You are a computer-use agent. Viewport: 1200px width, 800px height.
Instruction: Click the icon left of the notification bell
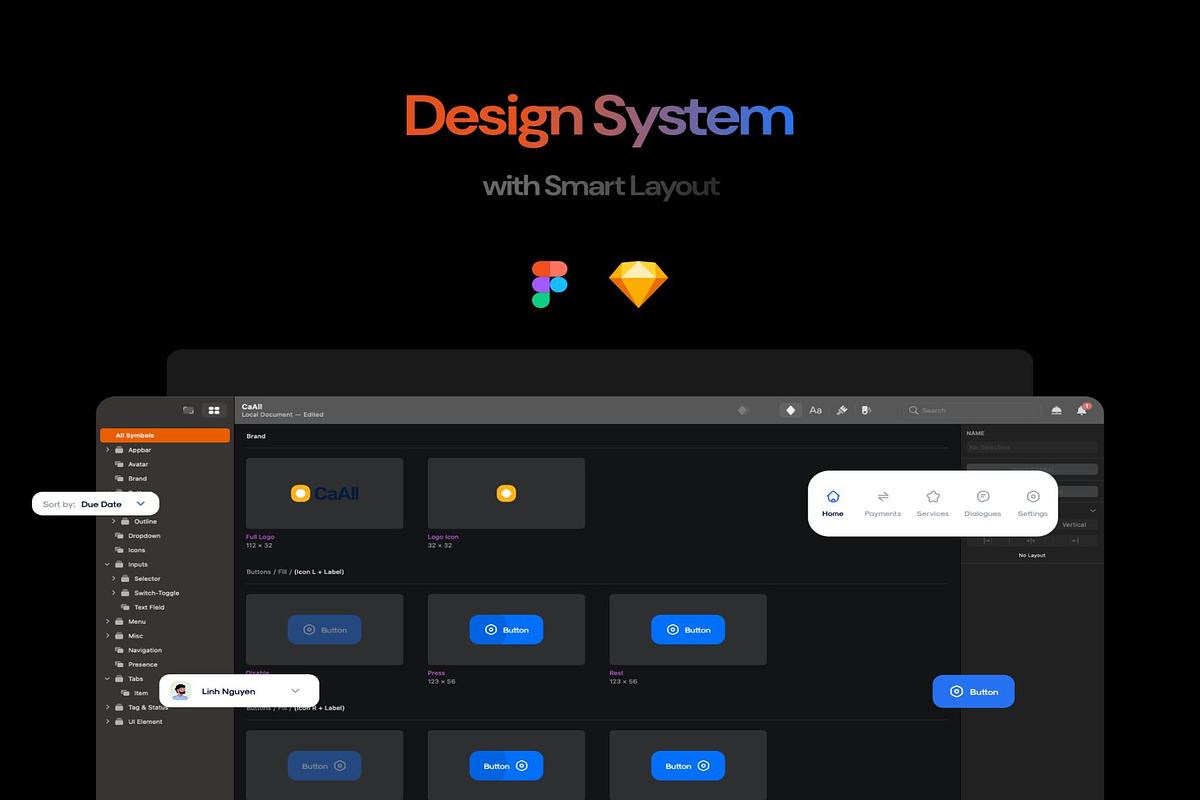click(x=1057, y=411)
